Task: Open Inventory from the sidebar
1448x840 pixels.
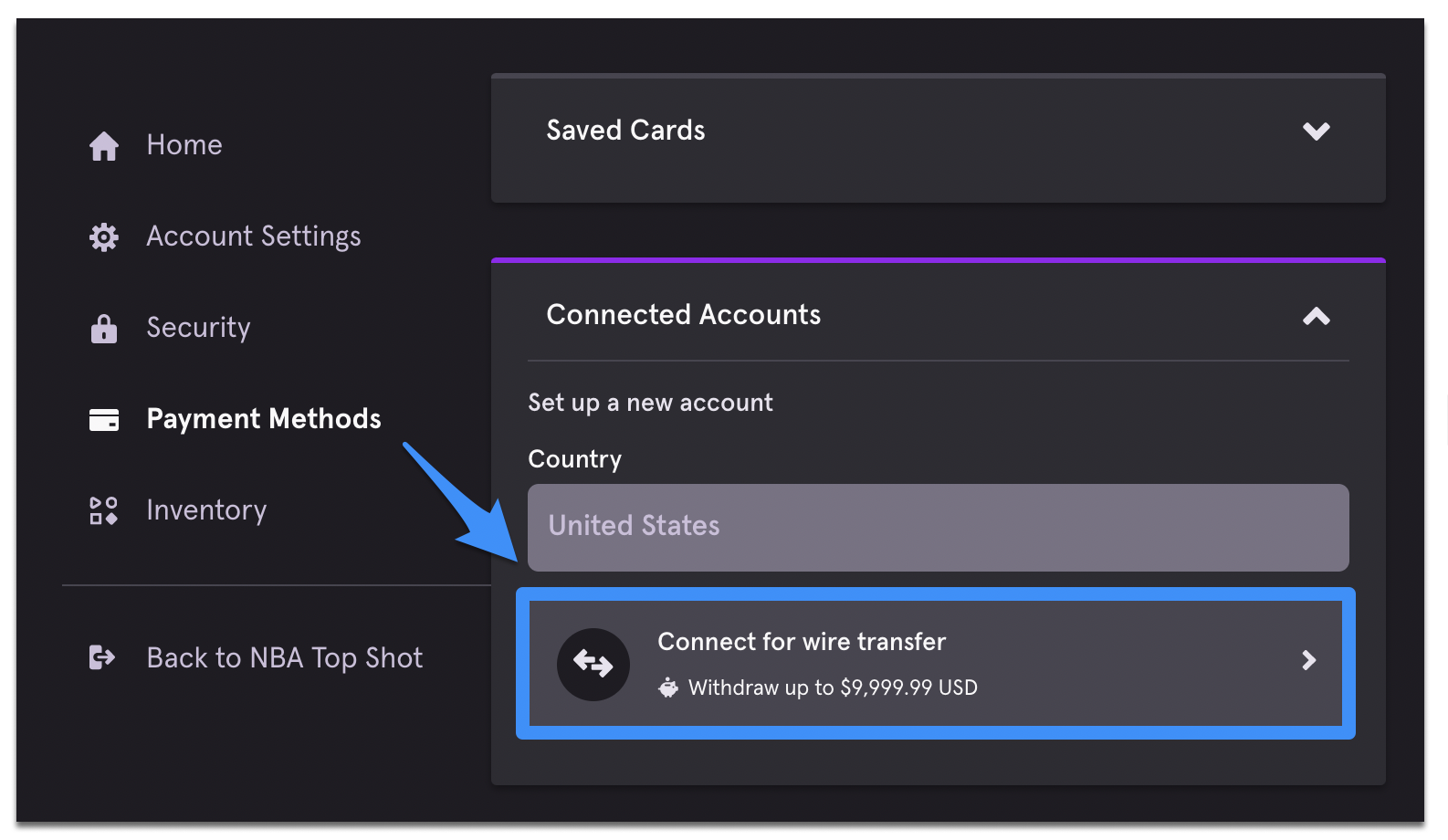Action: point(206,510)
